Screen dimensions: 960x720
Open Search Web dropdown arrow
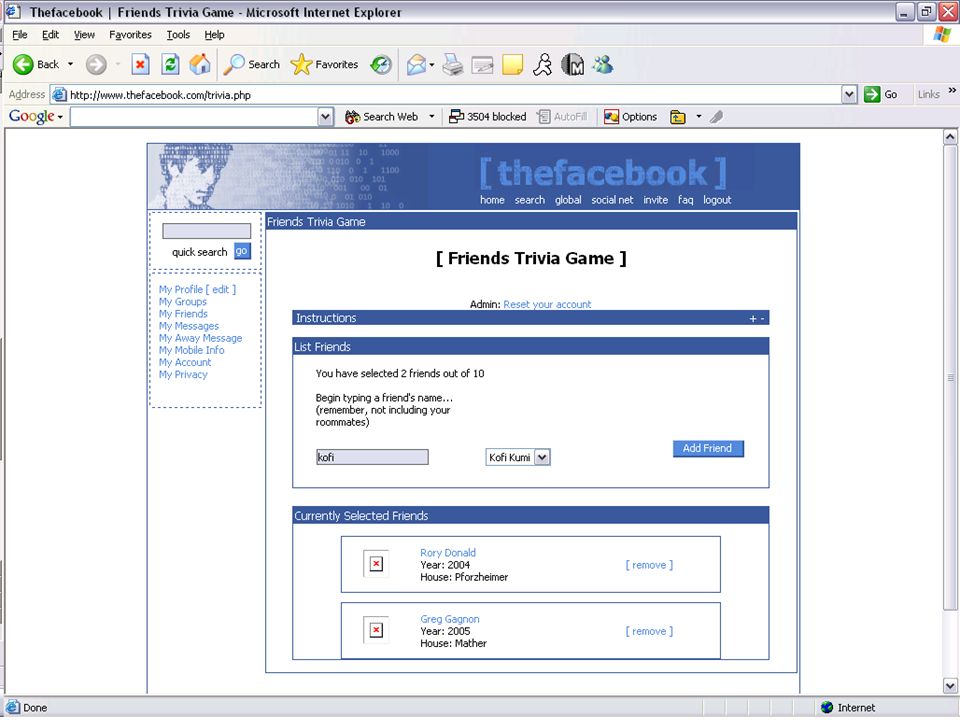[432, 116]
